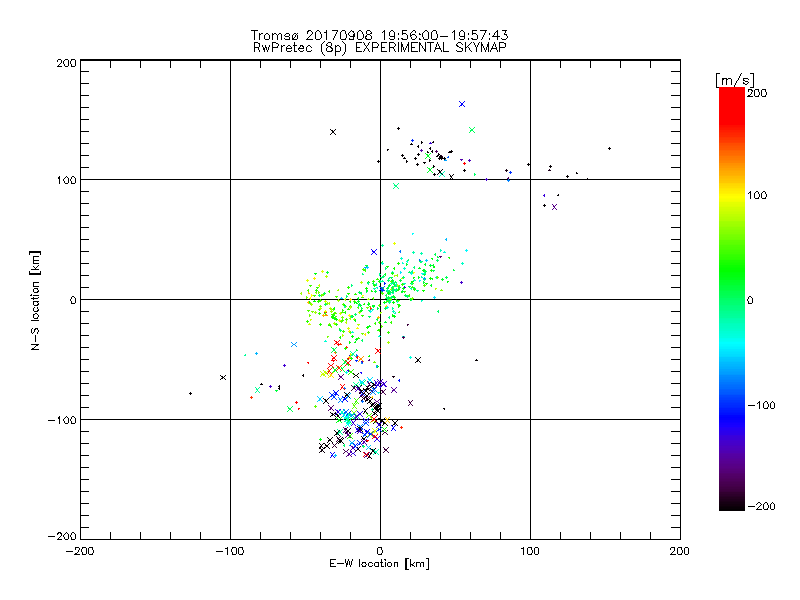Click the colorbar tick label '0'
800x600 pixels.
(750, 300)
